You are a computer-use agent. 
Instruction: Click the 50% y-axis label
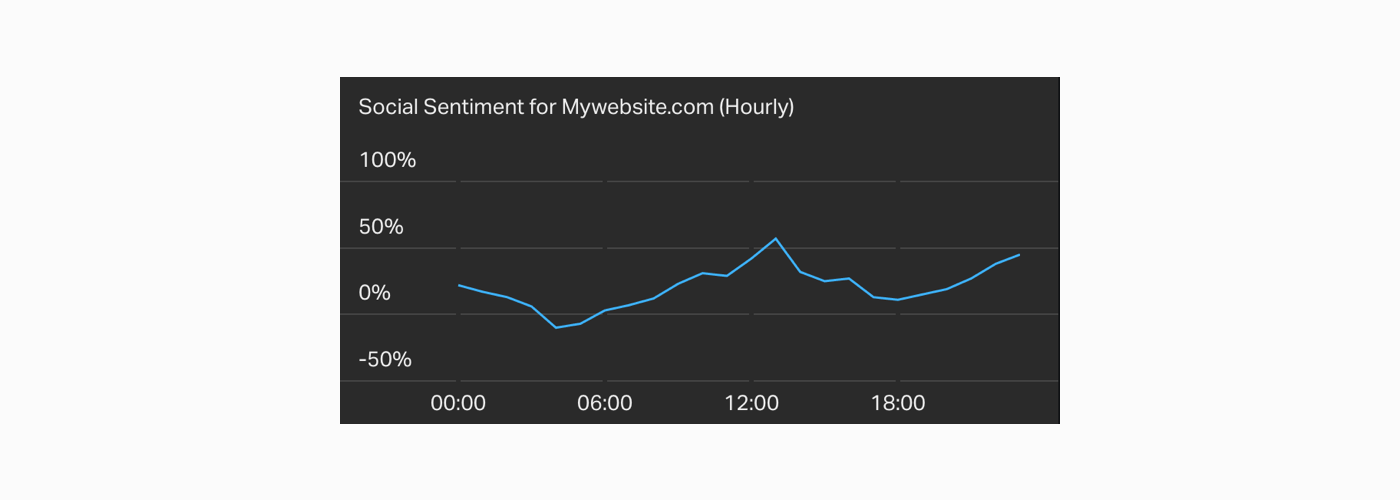coord(381,227)
